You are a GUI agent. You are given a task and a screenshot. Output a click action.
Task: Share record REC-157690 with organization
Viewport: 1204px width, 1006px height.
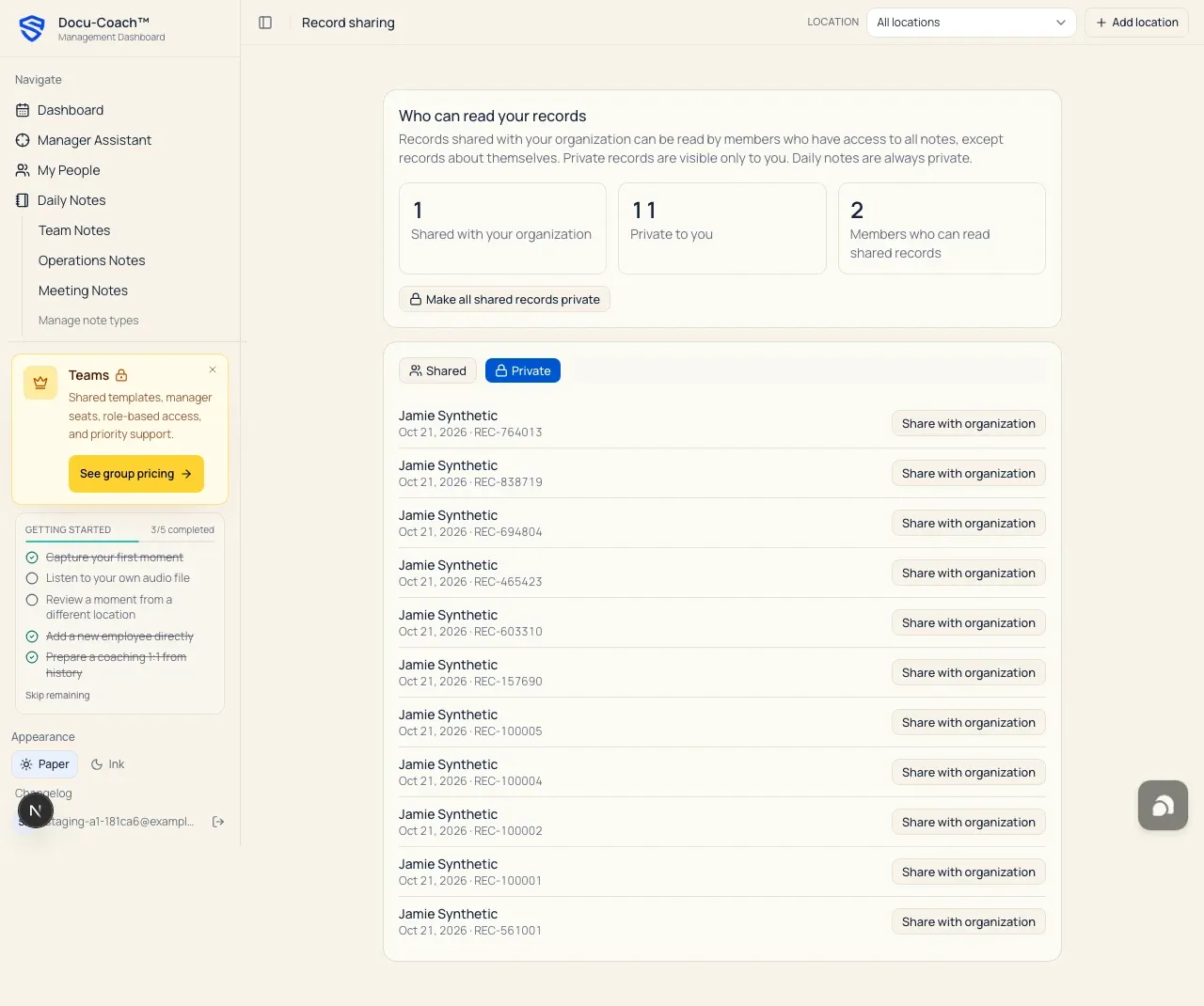pos(968,673)
